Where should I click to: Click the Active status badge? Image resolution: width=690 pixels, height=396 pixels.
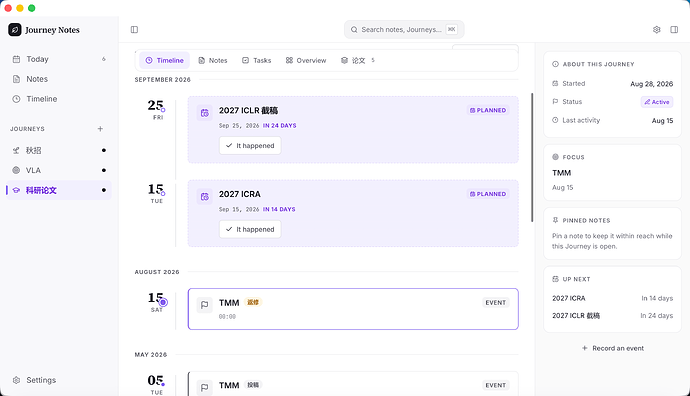(657, 102)
